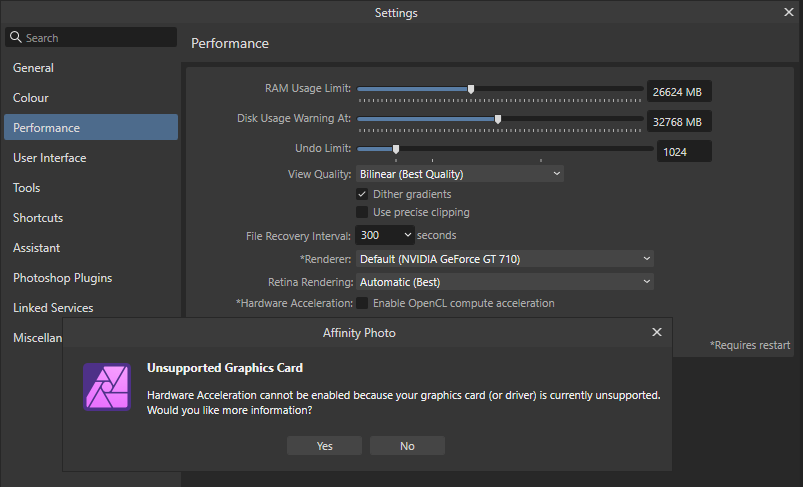Click the Disk Usage value field
Screen dimensions: 803x487
pos(679,122)
